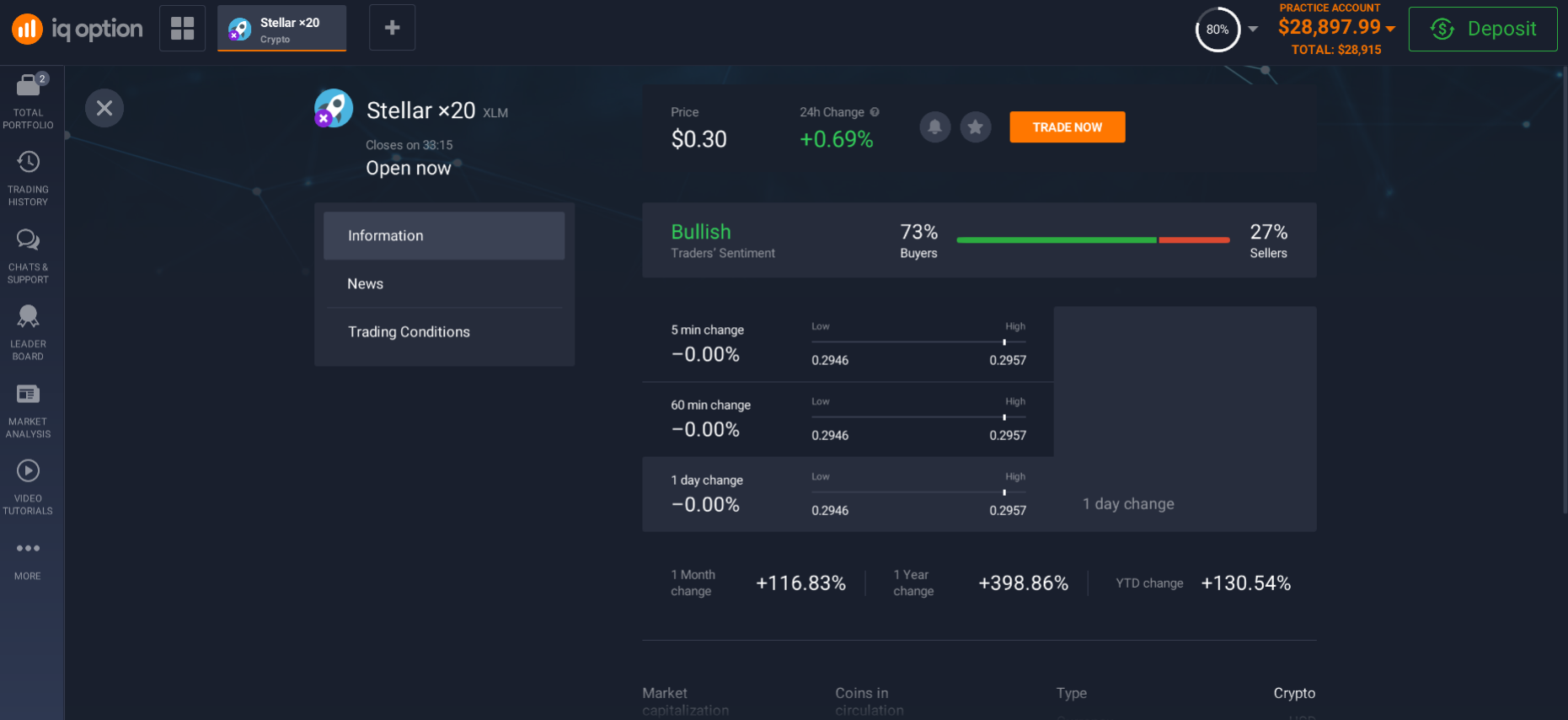Select the 5 min change row

[x=848, y=344]
